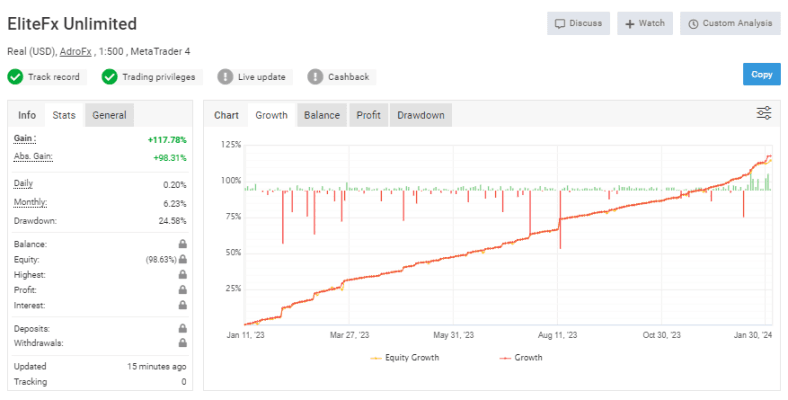Screen dimensions: 788x400
Task: Click the Custom Analysis button
Action: click(730, 23)
